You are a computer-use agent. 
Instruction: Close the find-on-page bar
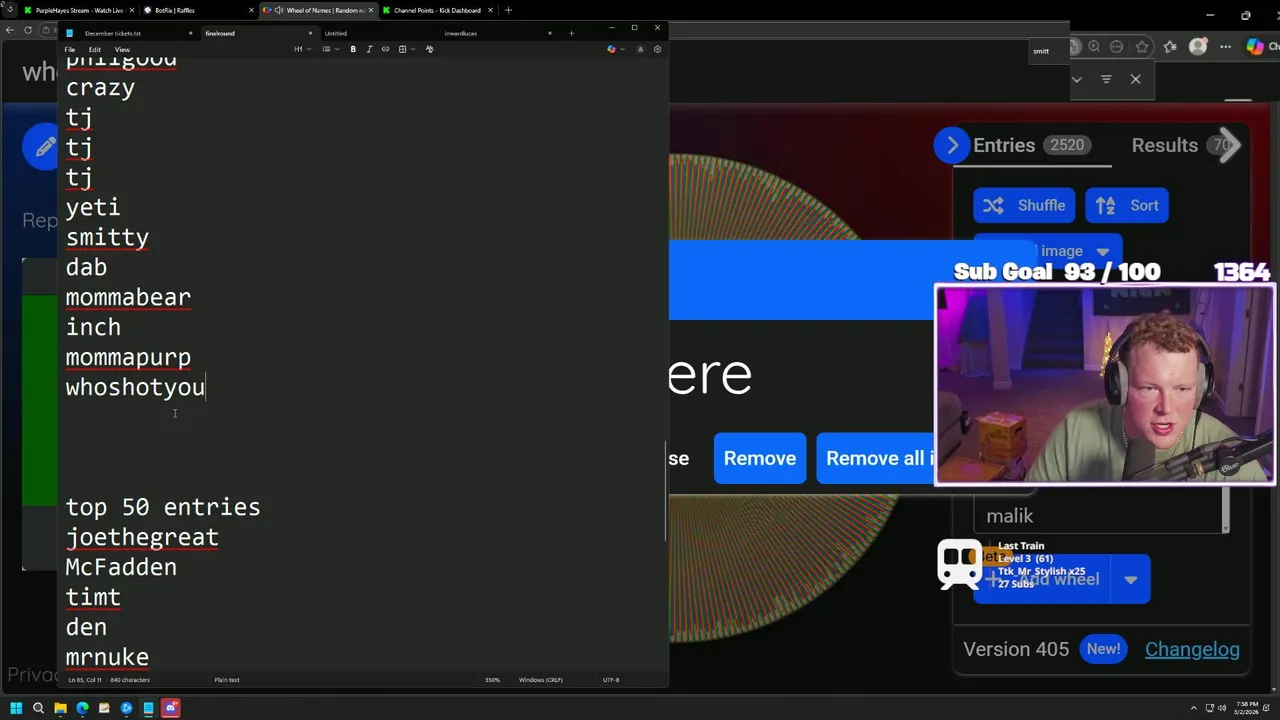click(x=1135, y=79)
